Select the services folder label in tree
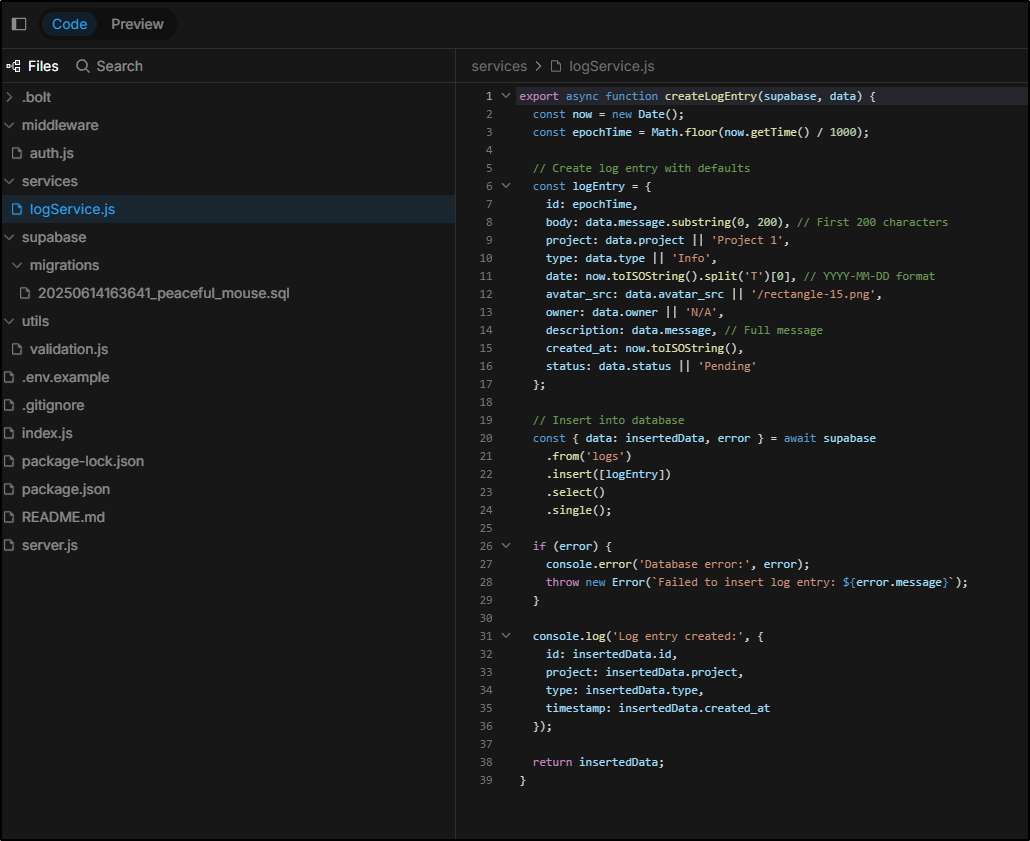The height and width of the screenshot is (841, 1030). click(49, 181)
